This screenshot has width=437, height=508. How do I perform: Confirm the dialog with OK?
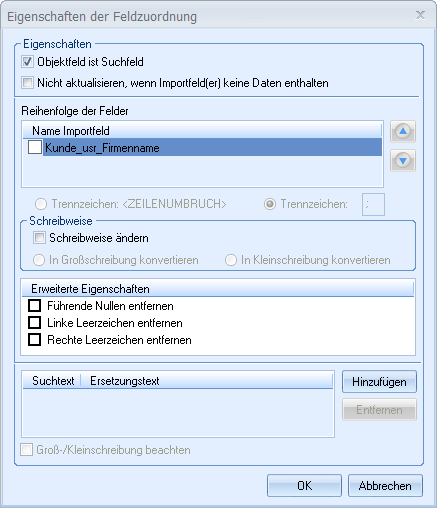[x=304, y=486]
